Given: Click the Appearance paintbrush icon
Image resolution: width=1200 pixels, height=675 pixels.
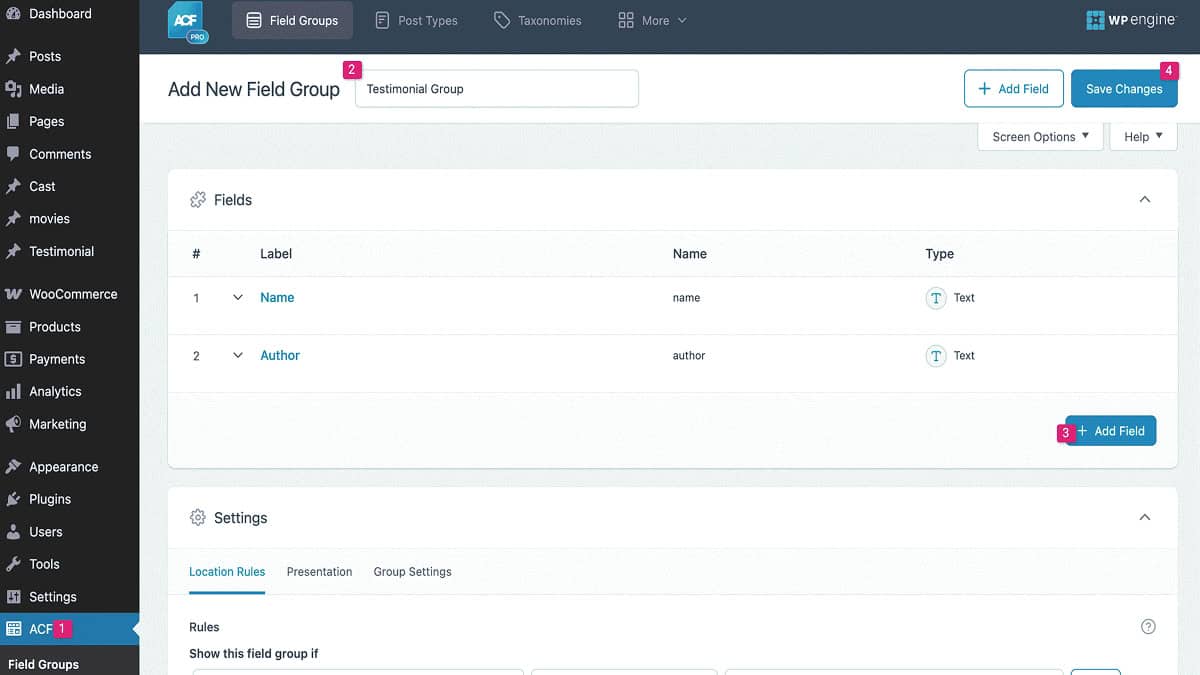Looking at the screenshot, I should tap(13, 467).
